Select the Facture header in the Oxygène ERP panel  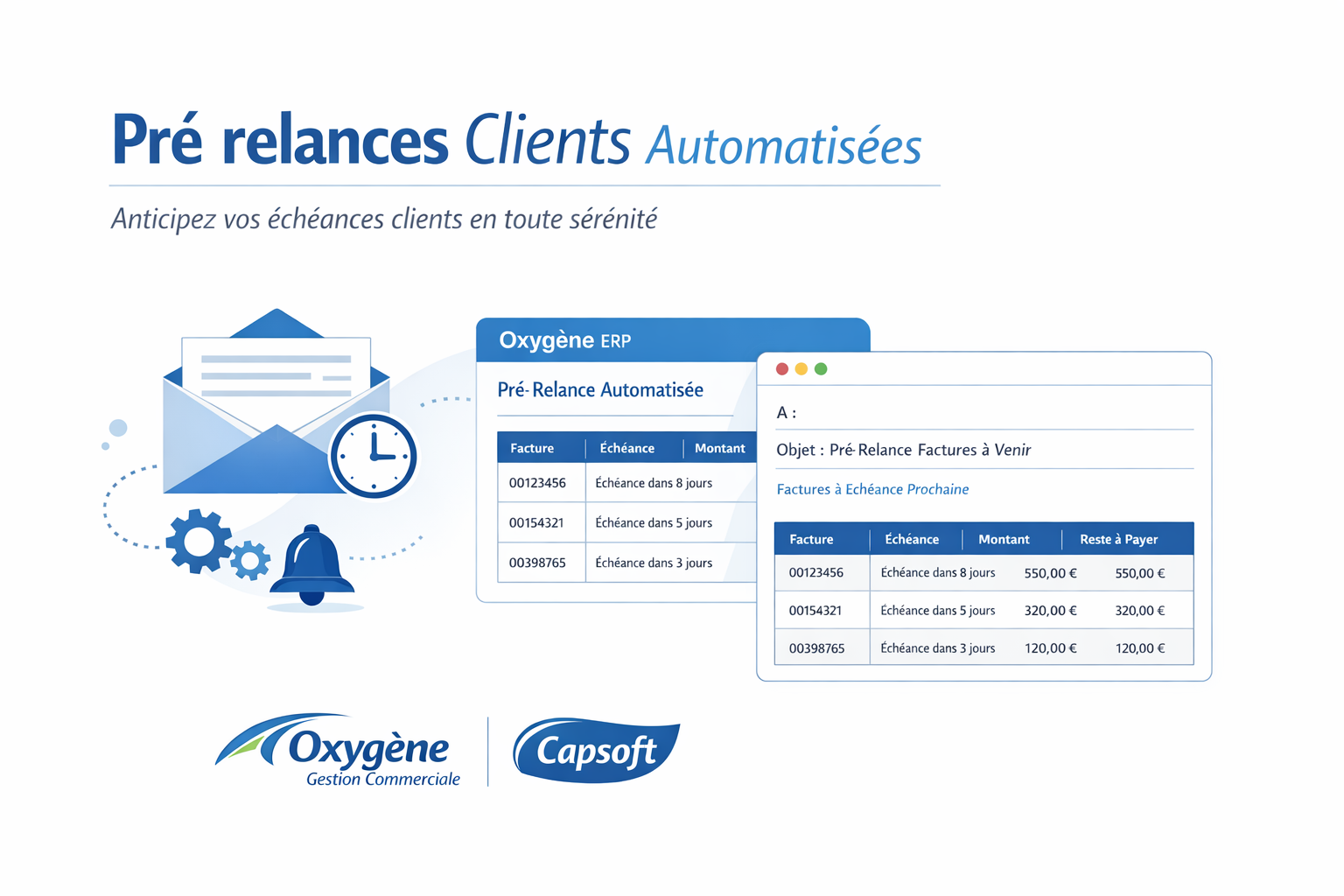click(x=532, y=448)
